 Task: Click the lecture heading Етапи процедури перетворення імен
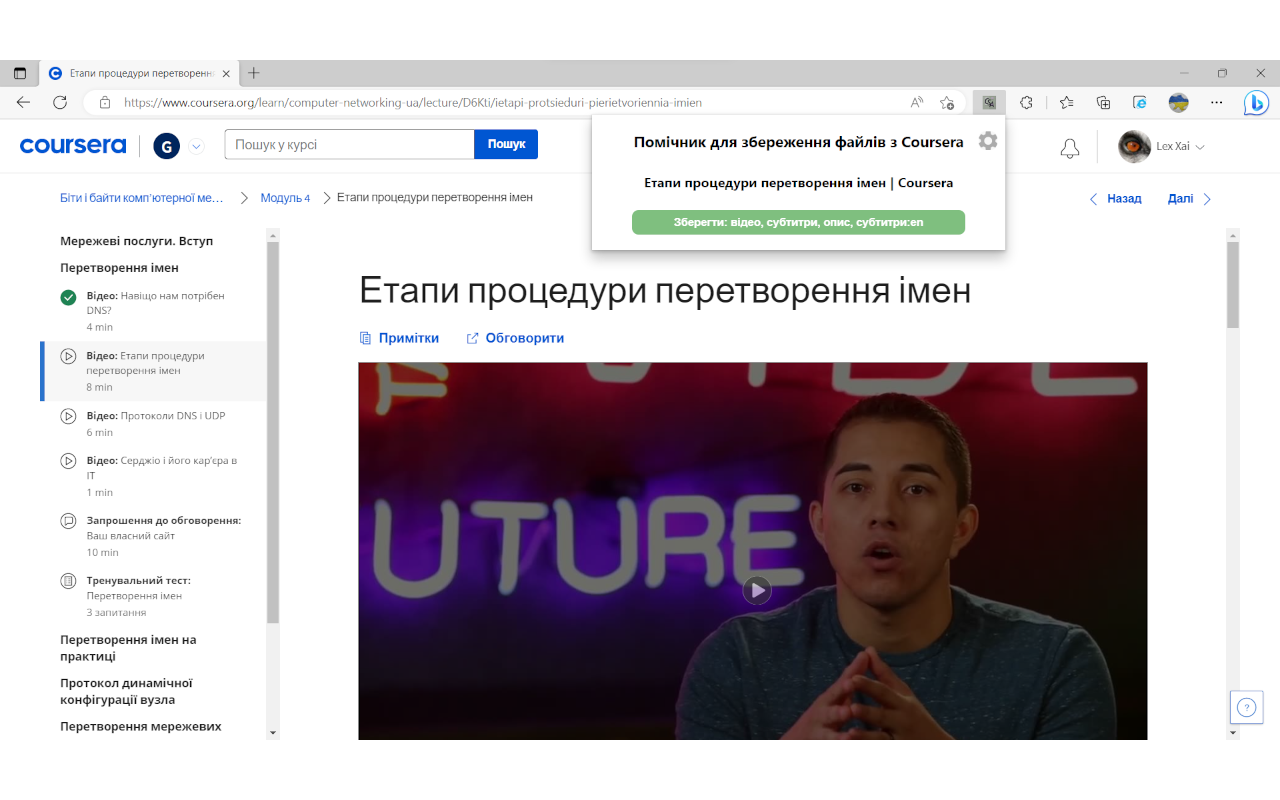click(665, 291)
